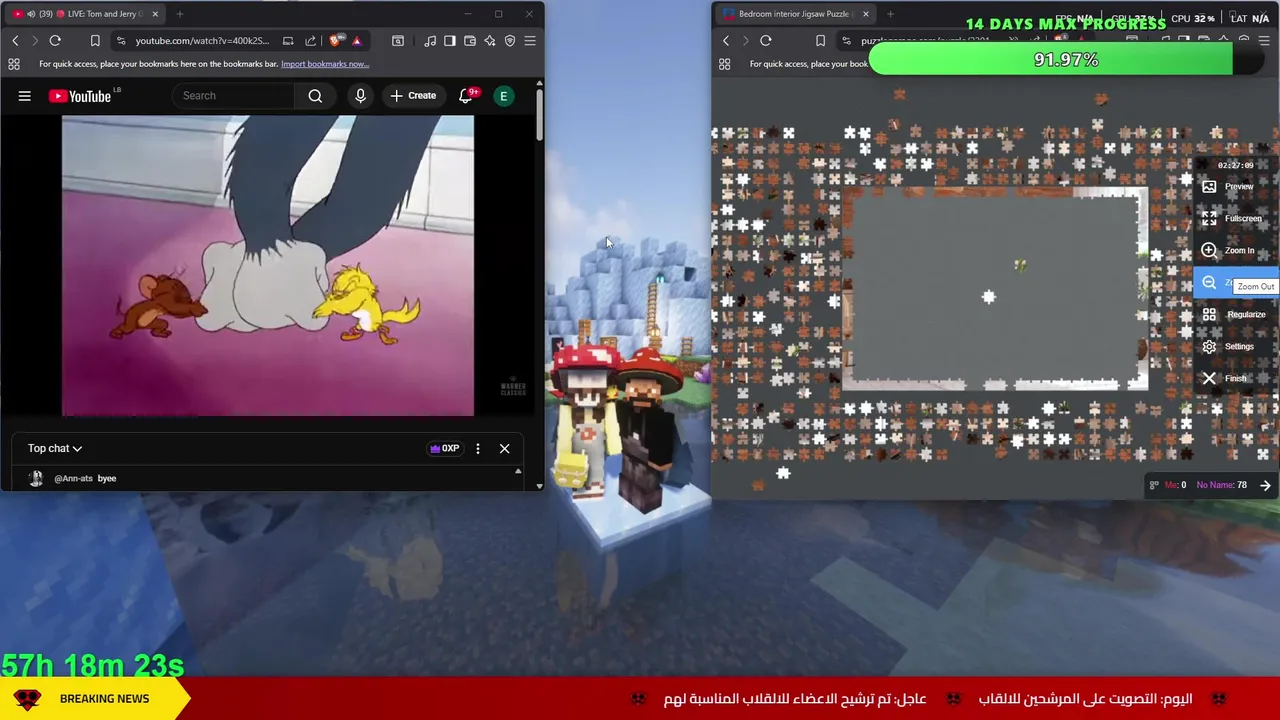Open browser hamburger menu in puzzle window

[1263, 41]
